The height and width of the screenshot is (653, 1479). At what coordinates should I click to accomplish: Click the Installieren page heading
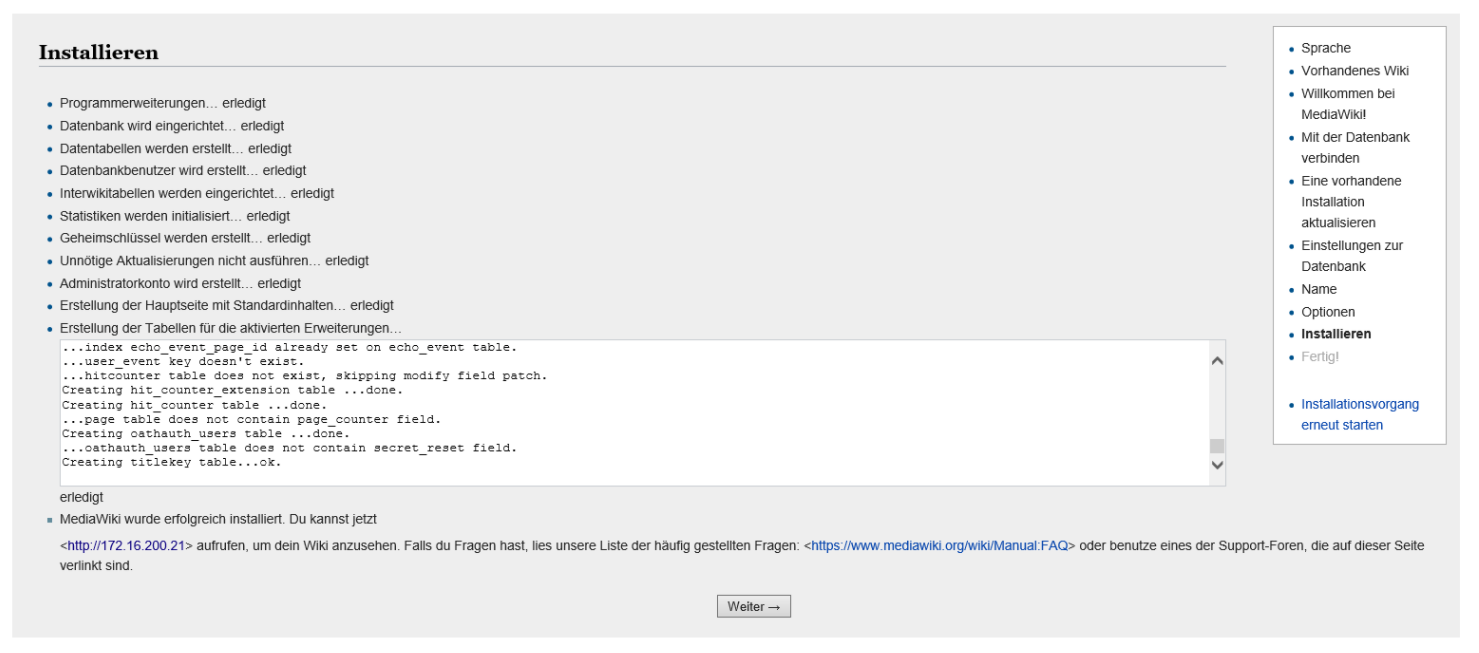pyautogui.click(x=99, y=53)
